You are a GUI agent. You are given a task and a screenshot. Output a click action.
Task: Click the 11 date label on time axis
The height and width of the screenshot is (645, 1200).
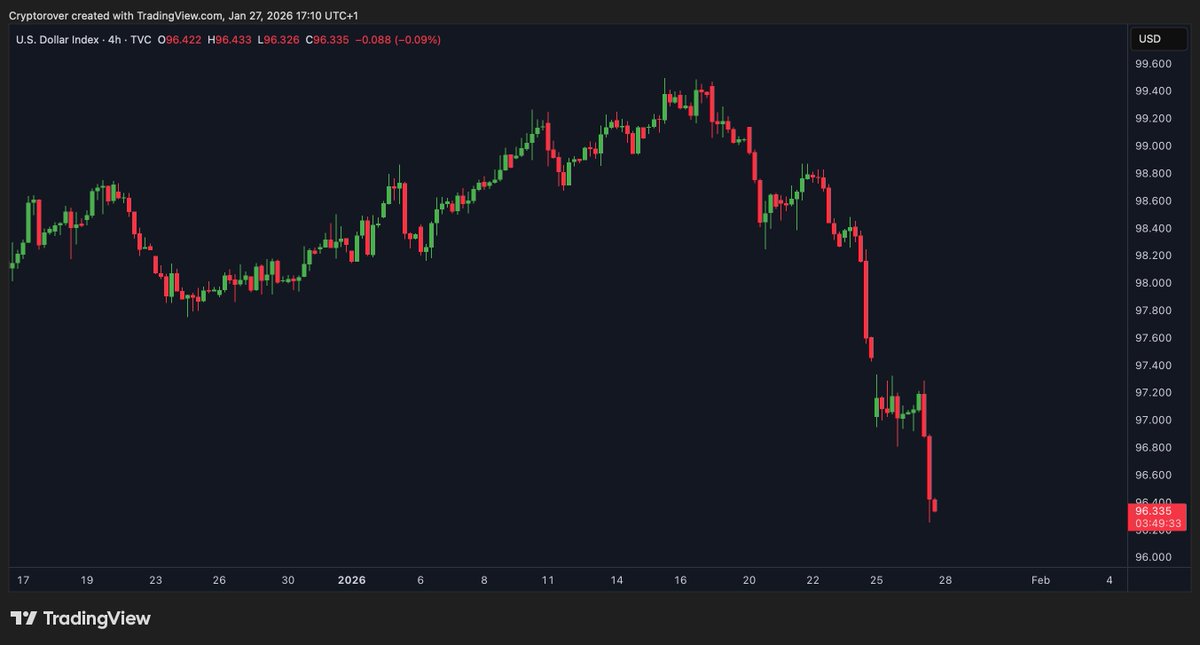click(x=548, y=580)
